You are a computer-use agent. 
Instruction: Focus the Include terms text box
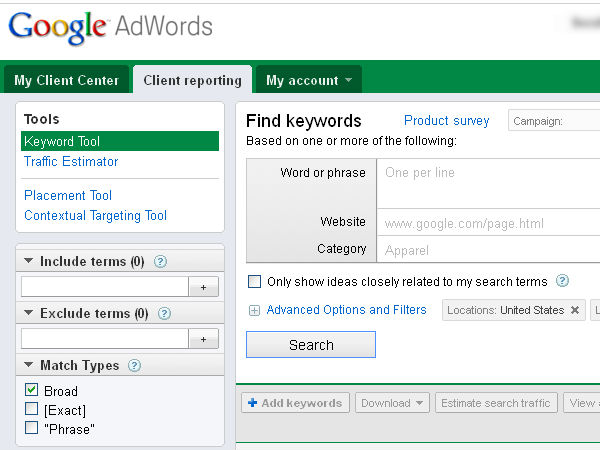pos(105,287)
